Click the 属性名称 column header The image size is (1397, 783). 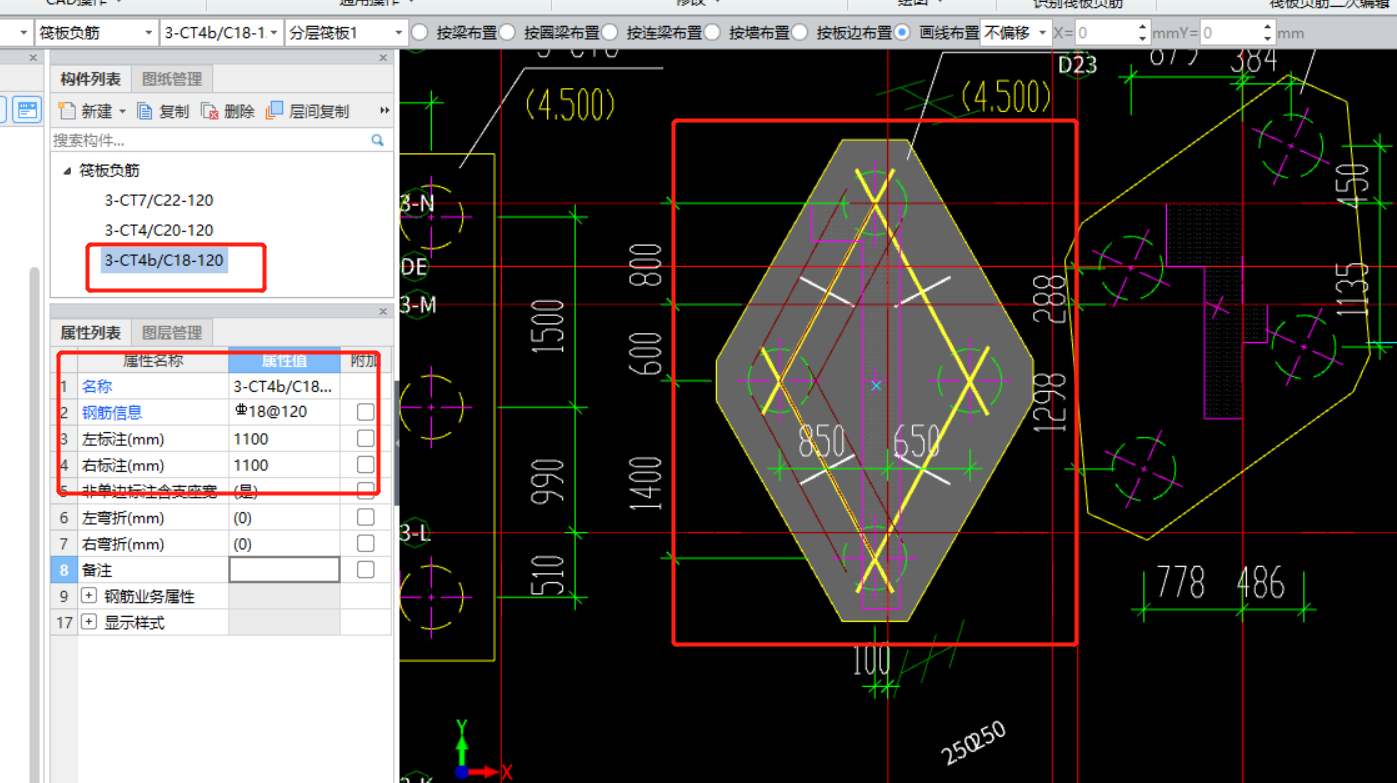click(152, 360)
